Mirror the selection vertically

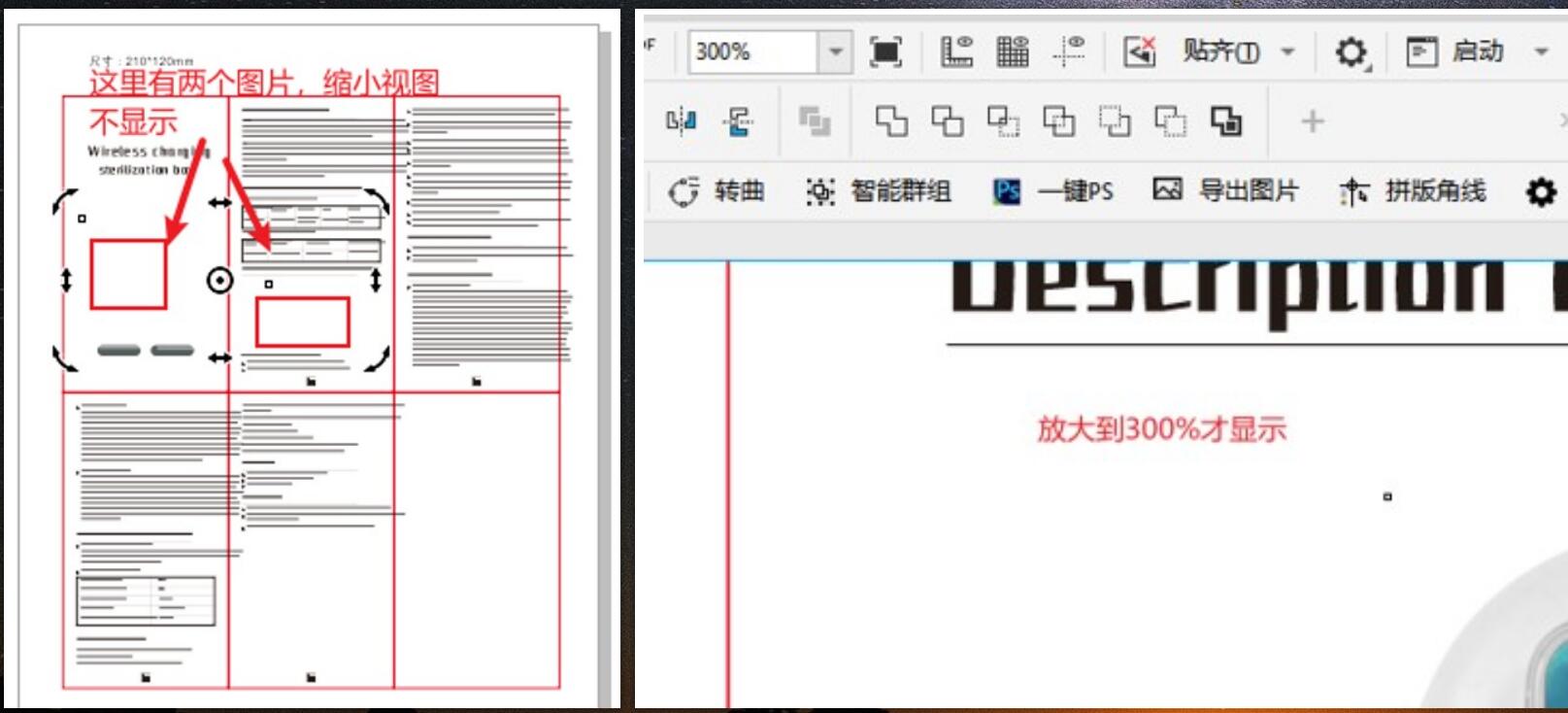click(738, 121)
